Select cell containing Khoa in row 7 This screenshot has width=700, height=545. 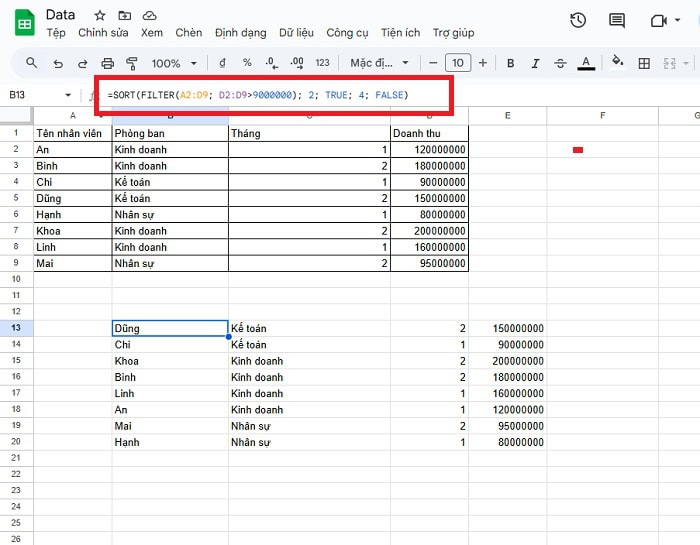click(x=72, y=231)
